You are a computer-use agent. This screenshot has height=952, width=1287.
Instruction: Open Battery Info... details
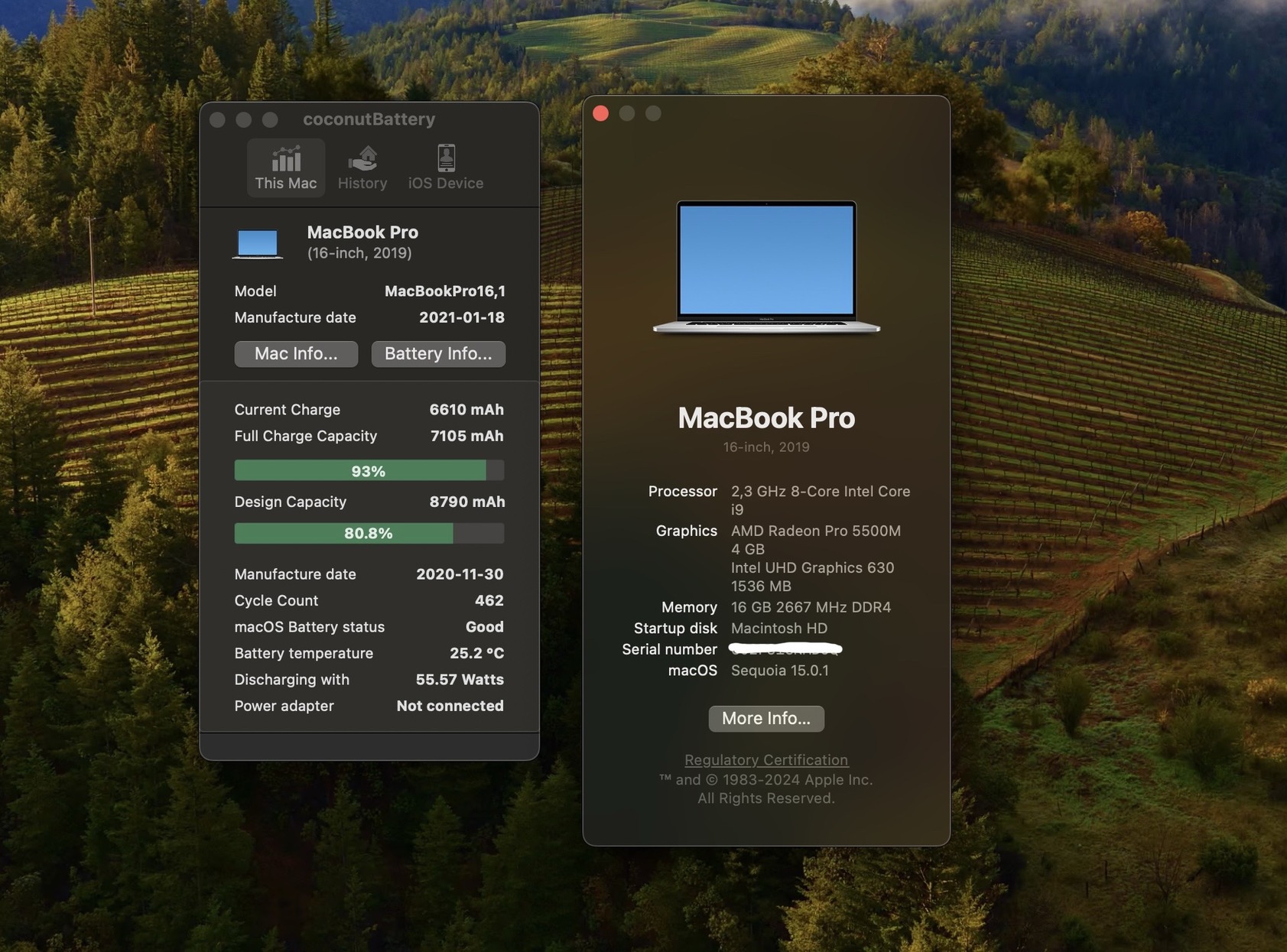[x=438, y=353]
